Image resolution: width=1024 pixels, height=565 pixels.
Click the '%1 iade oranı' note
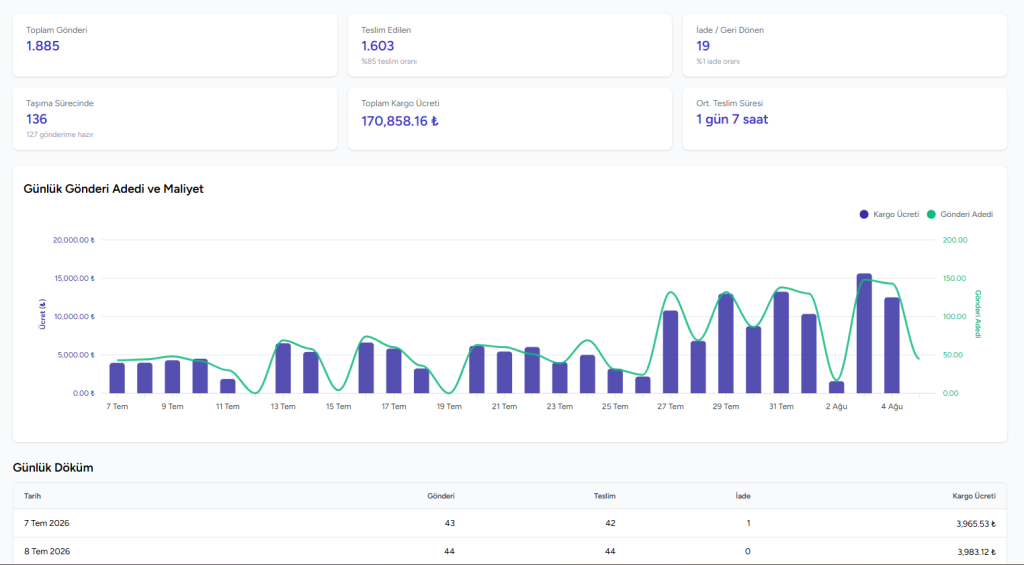(x=718, y=61)
